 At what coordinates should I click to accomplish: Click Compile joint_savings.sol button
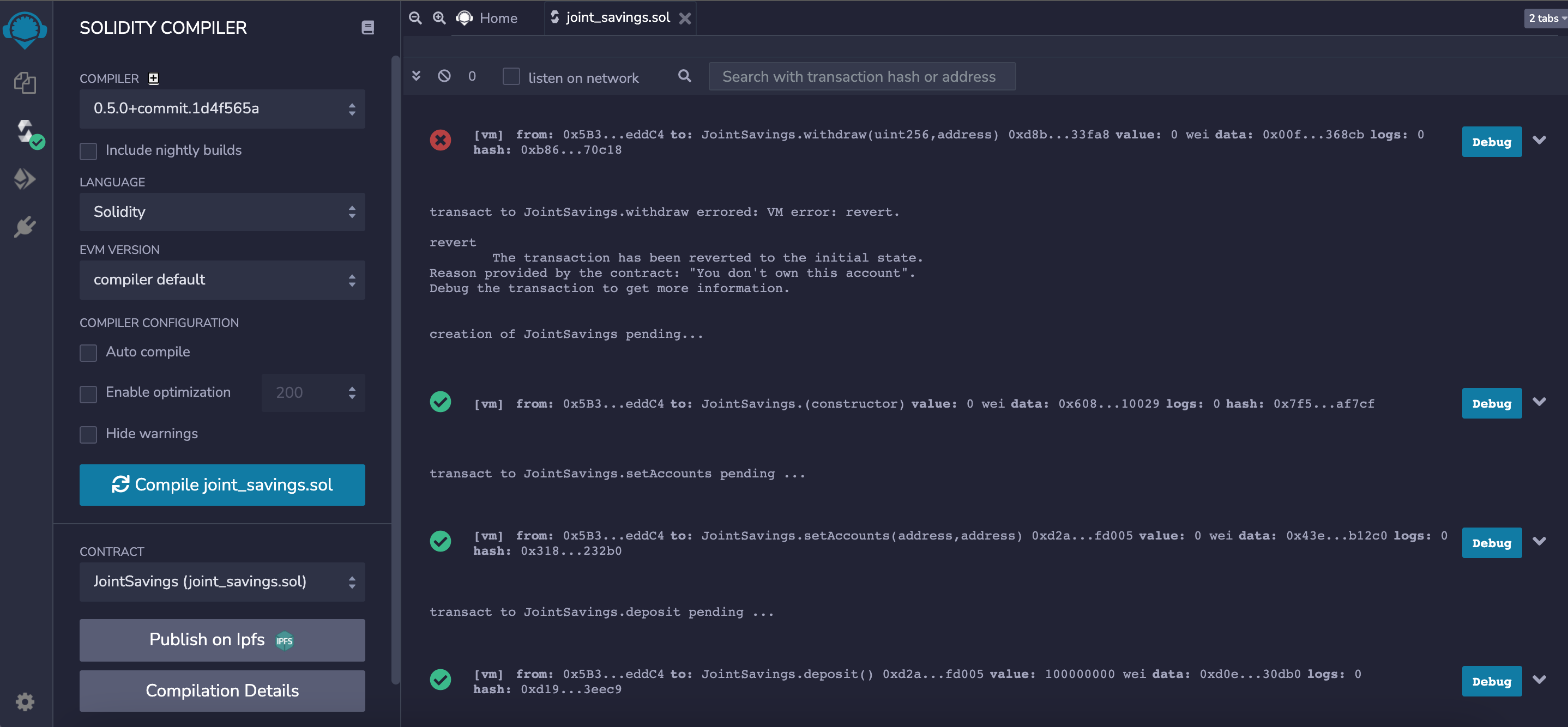coord(222,485)
